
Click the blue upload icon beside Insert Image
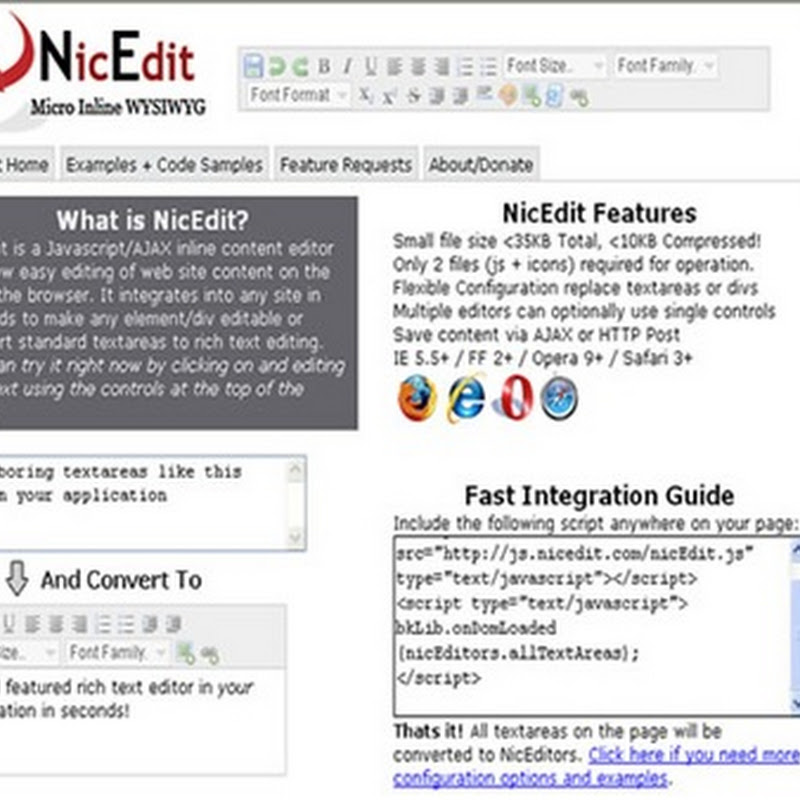tap(555, 95)
